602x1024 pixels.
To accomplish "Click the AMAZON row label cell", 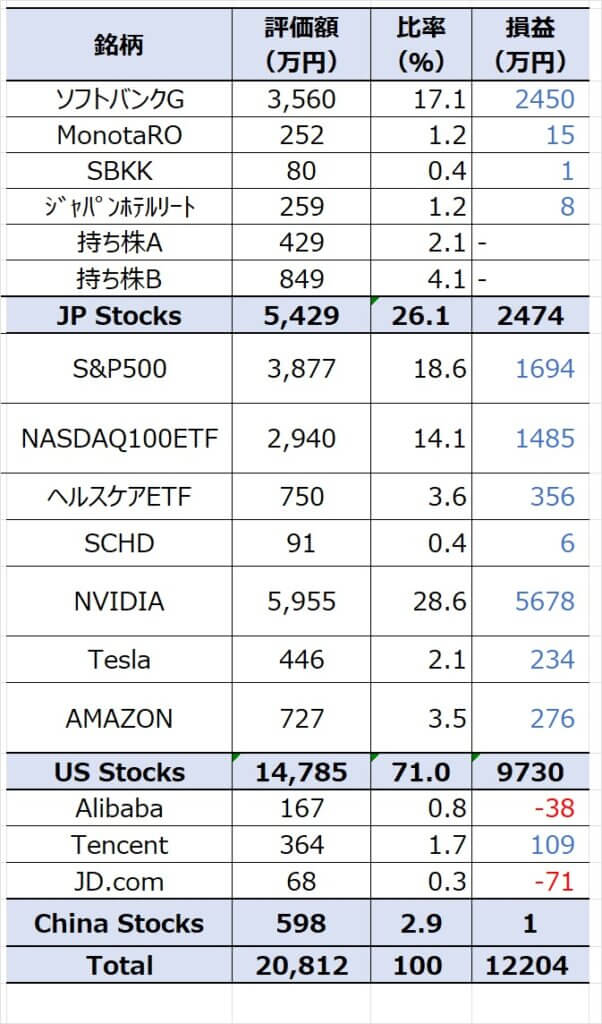I will point(117,718).
